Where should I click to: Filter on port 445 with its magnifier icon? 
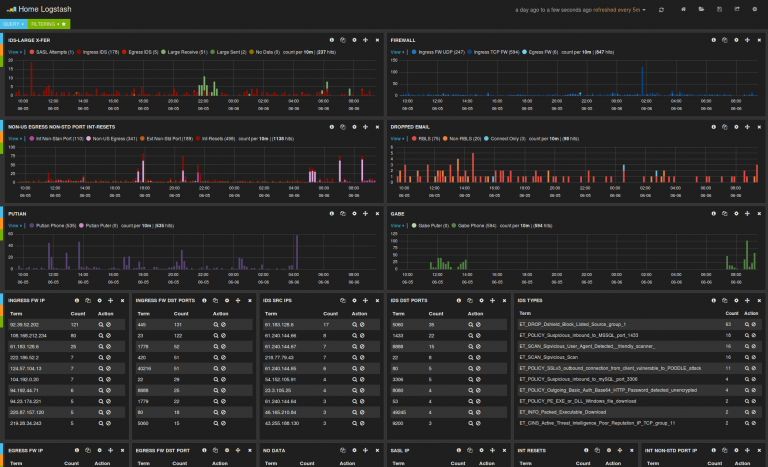point(216,324)
